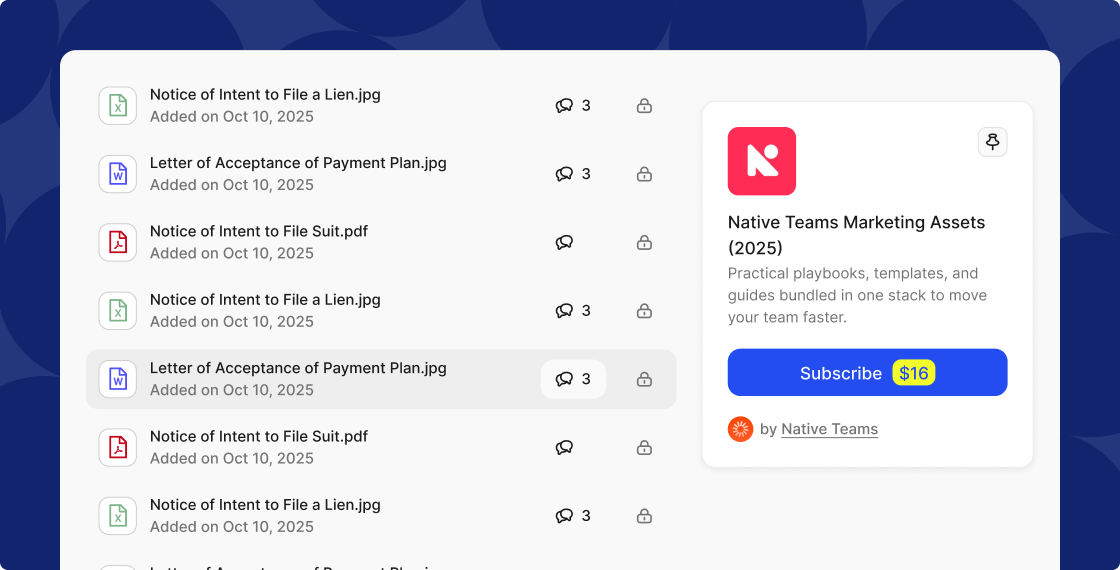Viewport: 1120px width, 570px height.
Task: Select the bottom Notice of Intent to File a Lien.jpg
Action: 265,505
